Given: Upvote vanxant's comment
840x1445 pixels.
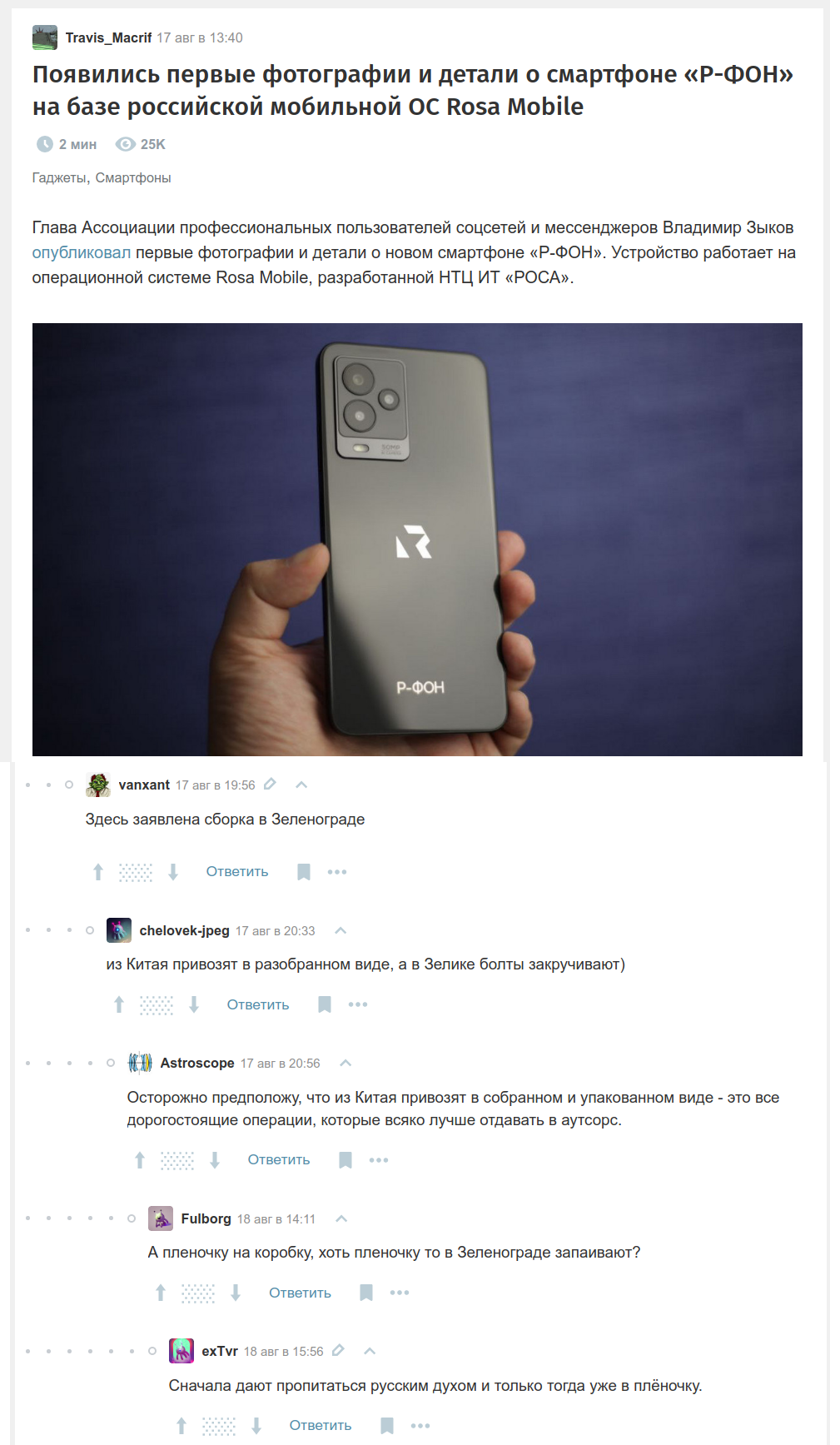Looking at the screenshot, I should click(98, 872).
